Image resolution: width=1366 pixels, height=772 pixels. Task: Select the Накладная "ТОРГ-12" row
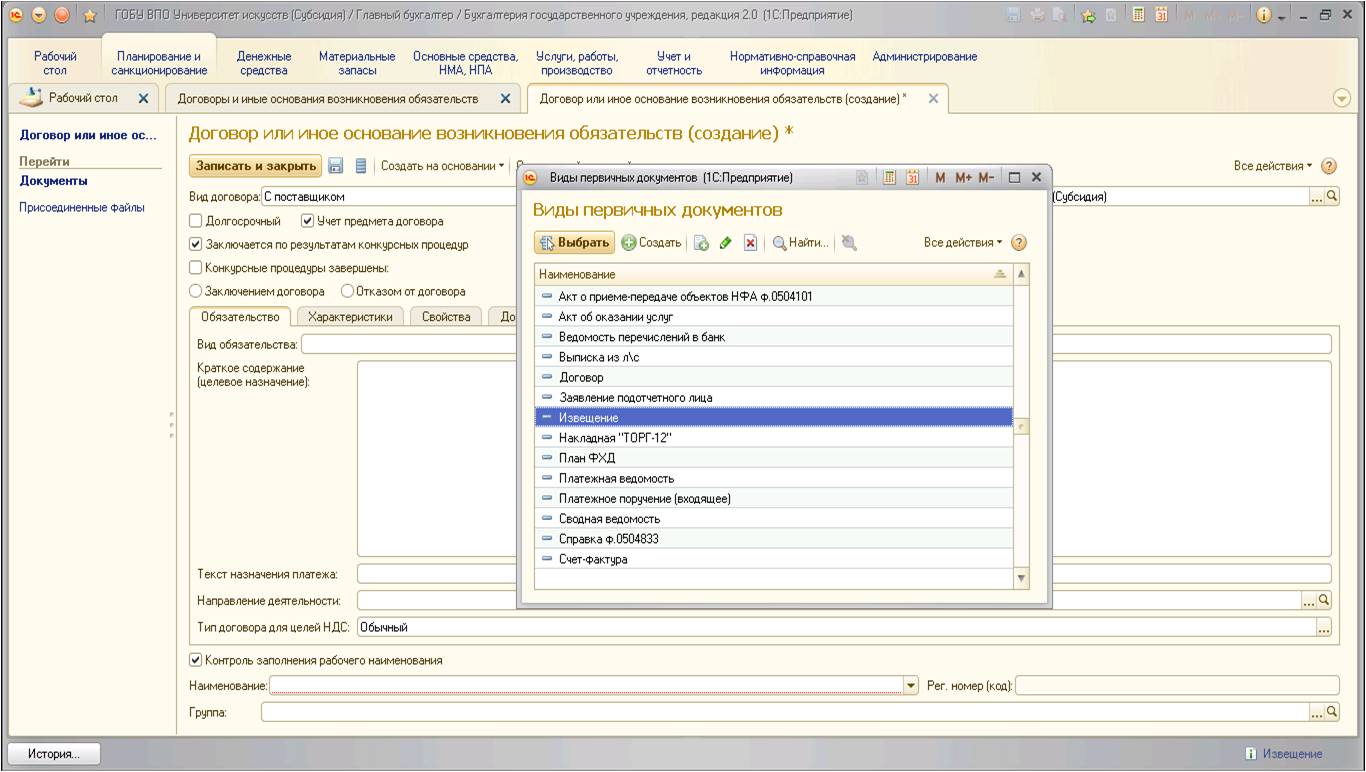coord(774,438)
